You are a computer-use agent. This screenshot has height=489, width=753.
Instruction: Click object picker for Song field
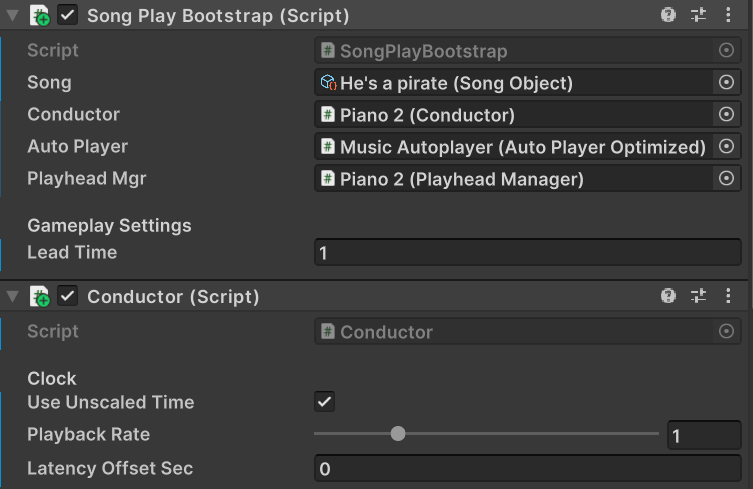(x=727, y=82)
